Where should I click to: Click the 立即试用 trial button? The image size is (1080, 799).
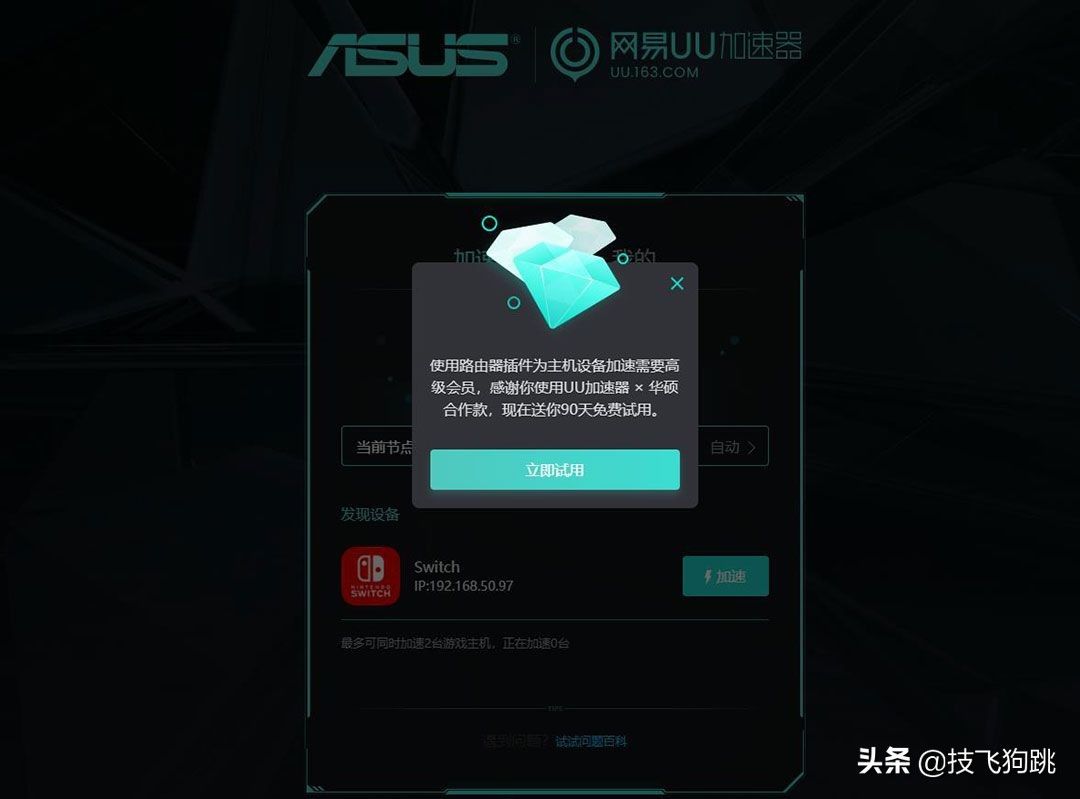click(x=554, y=470)
